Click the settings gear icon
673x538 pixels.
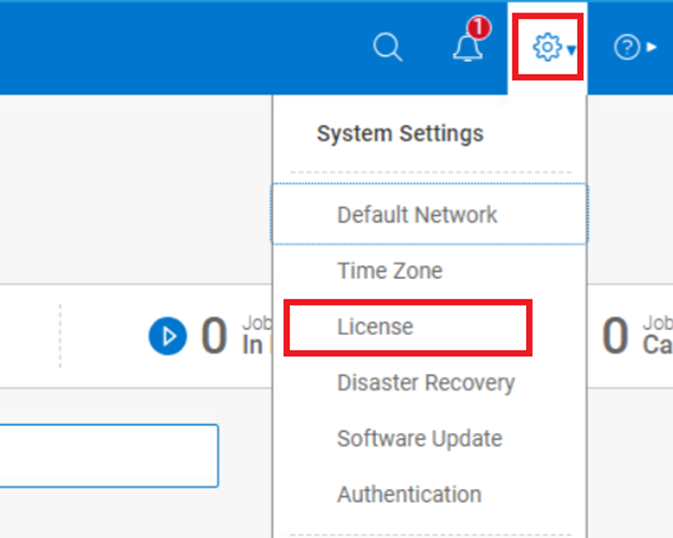545,47
